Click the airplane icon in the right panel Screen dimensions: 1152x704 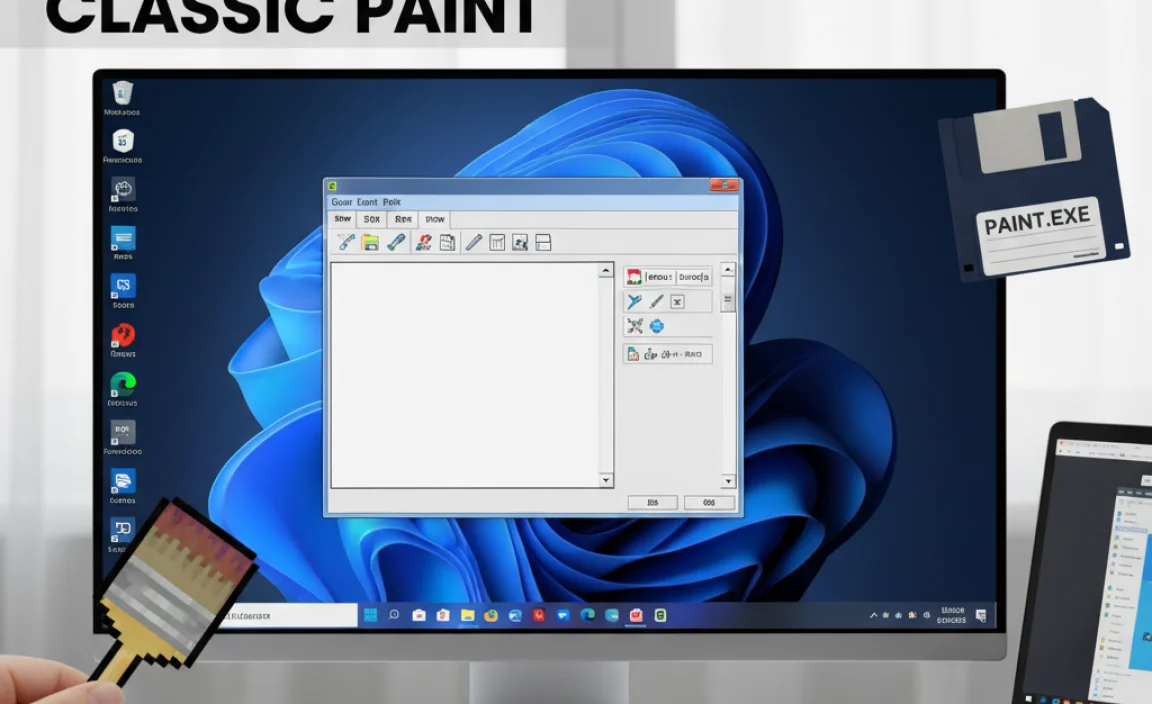point(634,300)
